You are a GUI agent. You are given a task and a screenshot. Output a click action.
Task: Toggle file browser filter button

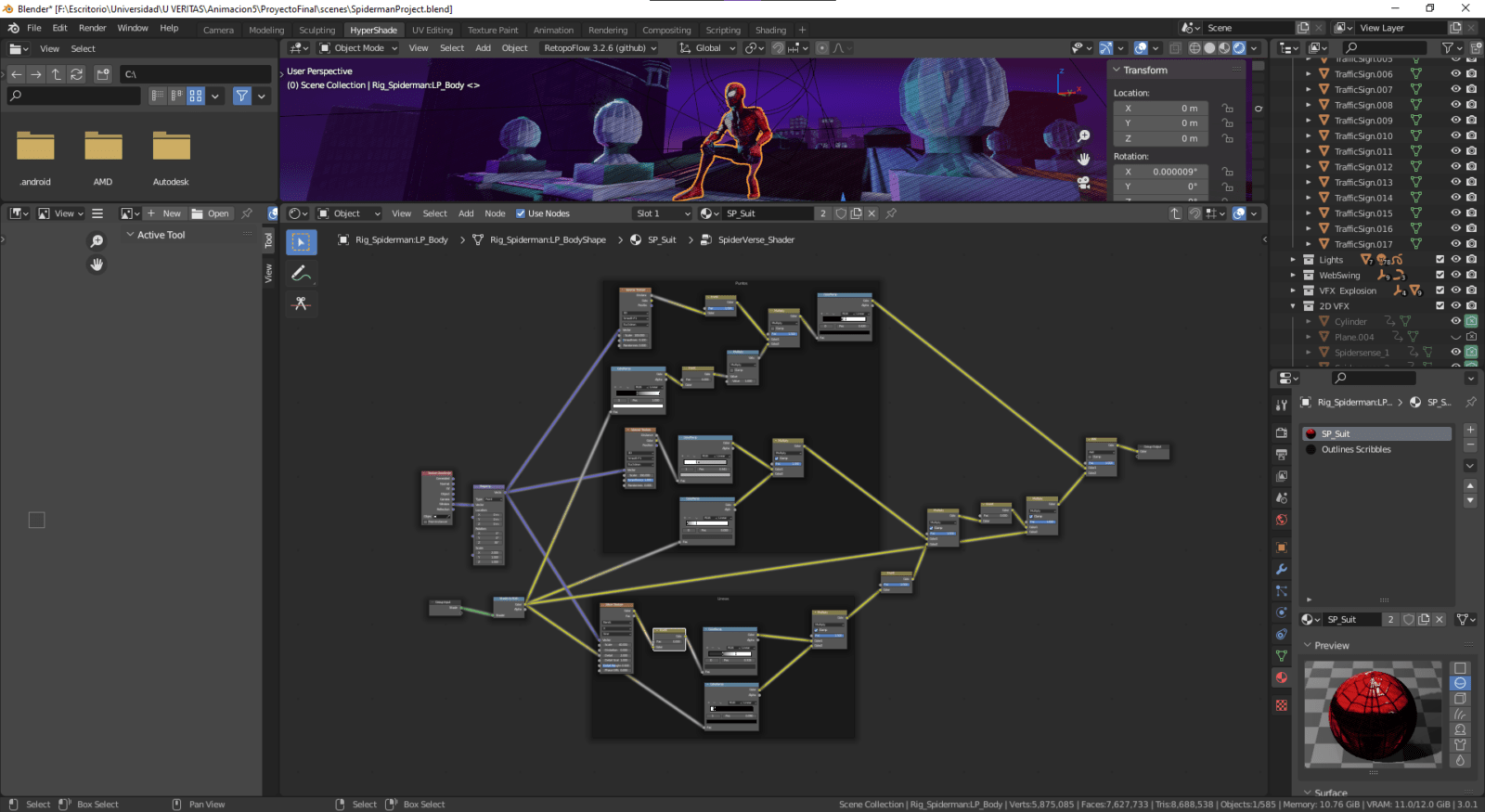(242, 96)
